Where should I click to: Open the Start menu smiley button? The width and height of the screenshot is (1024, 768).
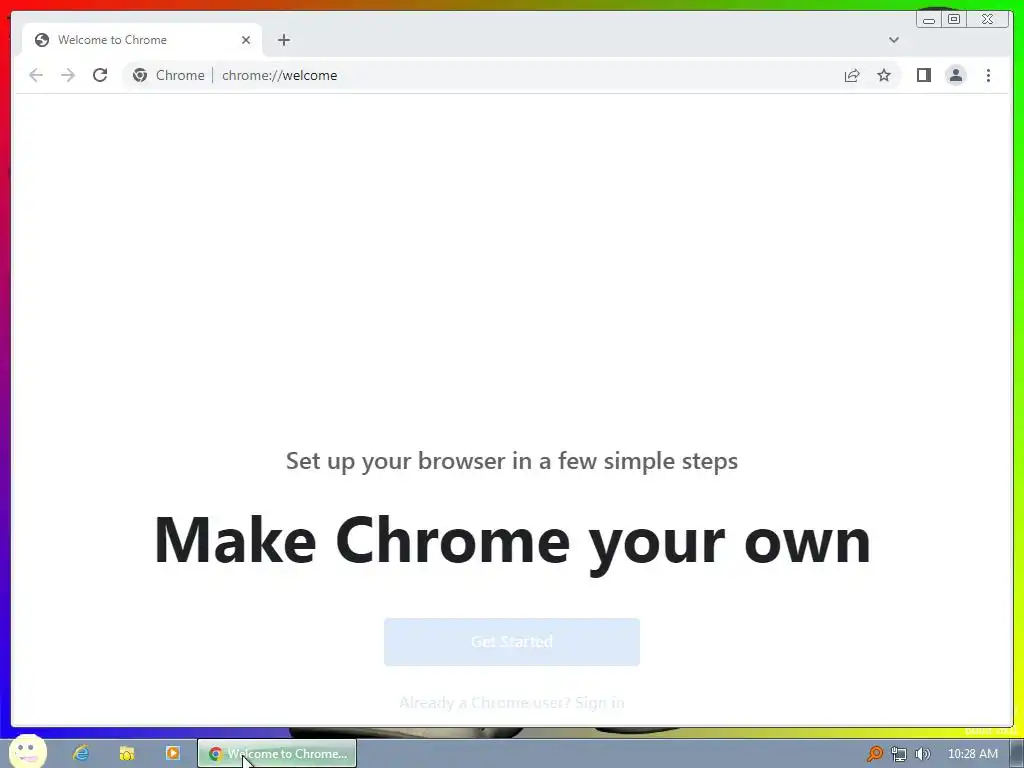click(x=27, y=752)
